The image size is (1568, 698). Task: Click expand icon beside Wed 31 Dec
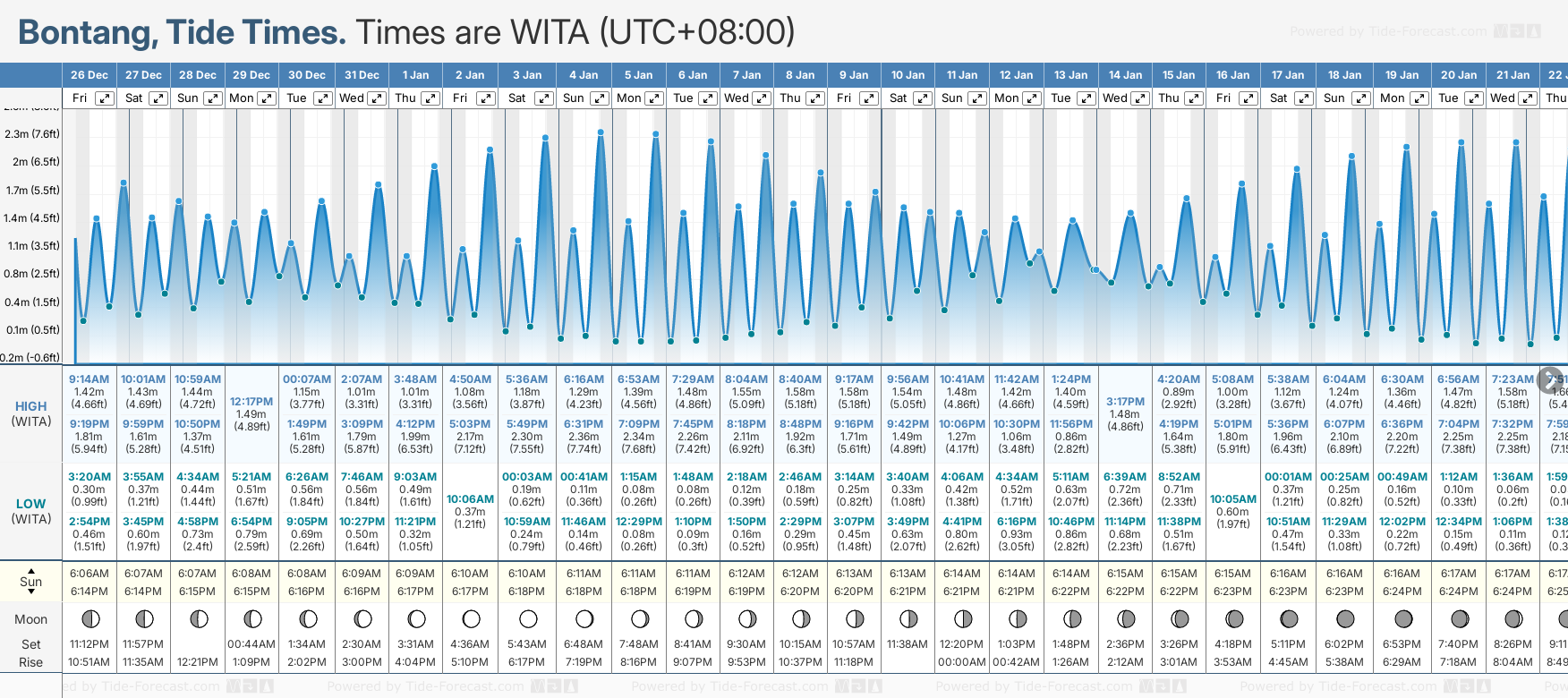377,98
